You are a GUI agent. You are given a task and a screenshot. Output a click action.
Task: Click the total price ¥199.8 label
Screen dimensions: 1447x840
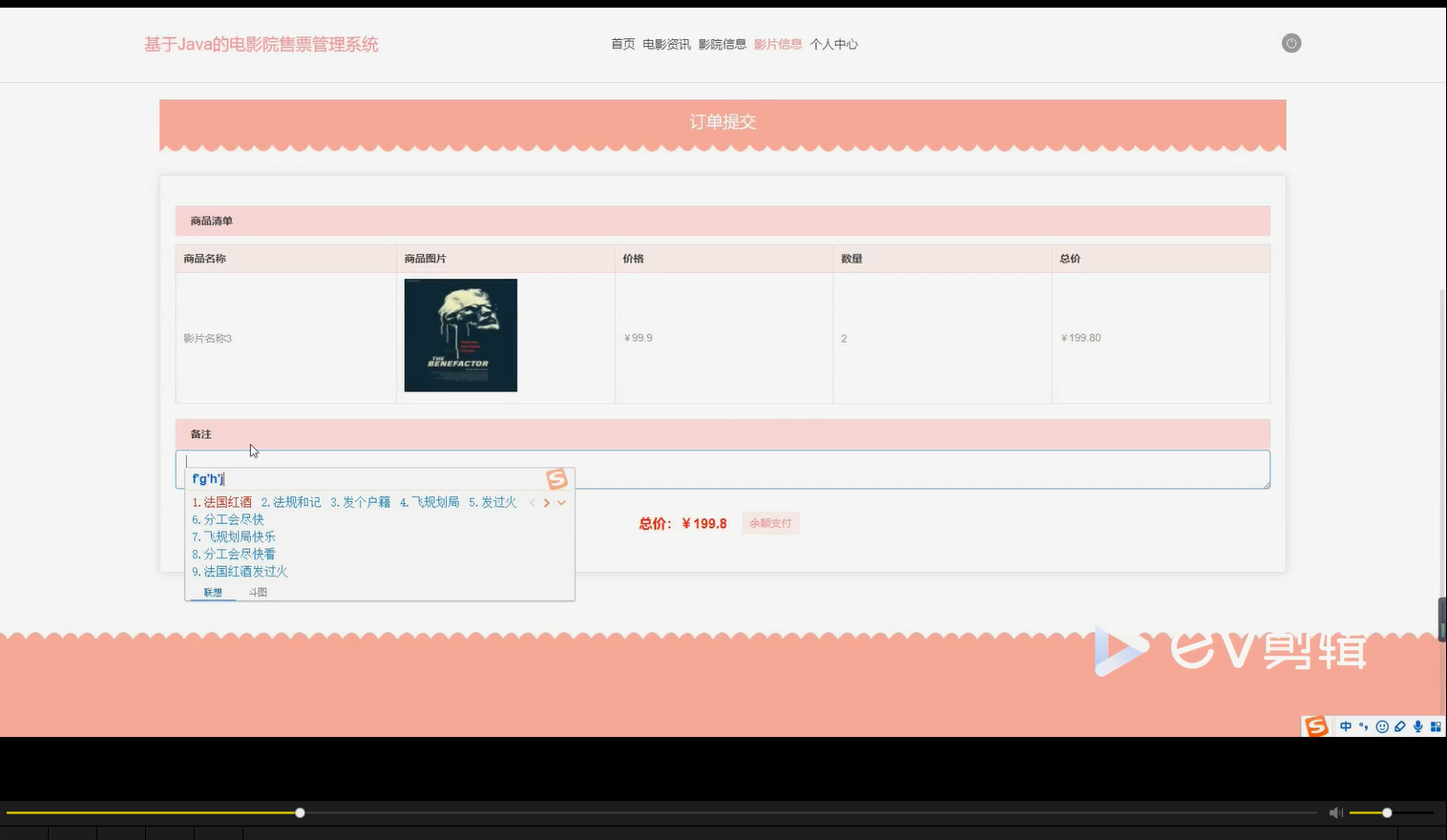coord(683,523)
